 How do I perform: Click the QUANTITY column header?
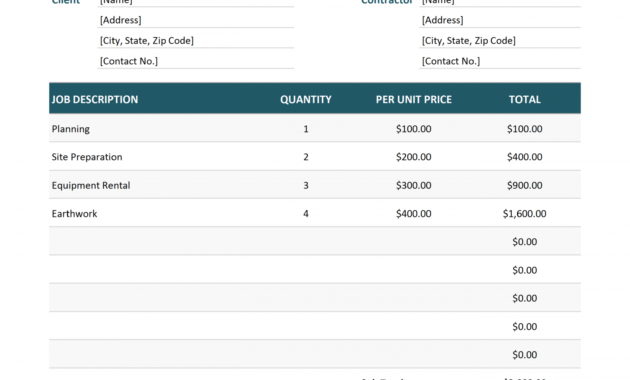pyautogui.click(x=306, y=99)
